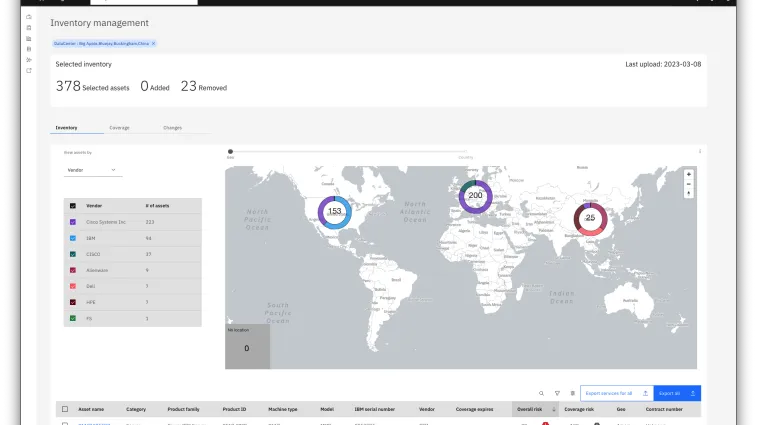Uncheck the IBM vendor checkbox
This screenshot has width=757, height=425.
point(73,238)
